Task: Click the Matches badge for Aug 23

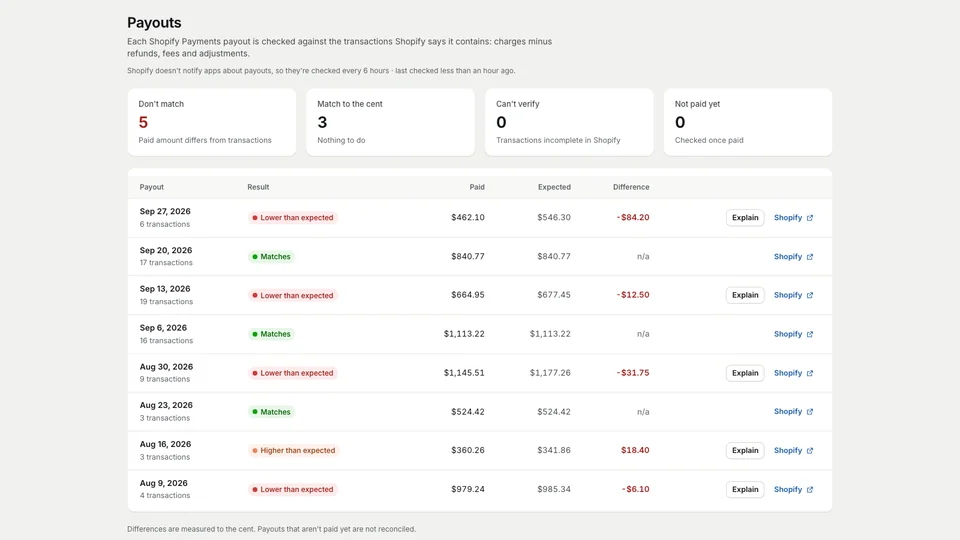Action: pyautogui.click(x=271, y=412)
